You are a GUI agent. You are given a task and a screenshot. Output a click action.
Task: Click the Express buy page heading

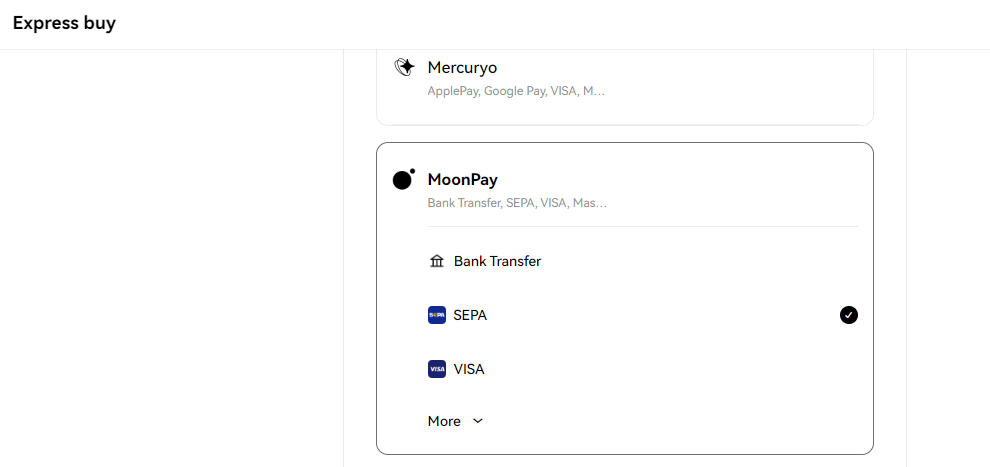[x=64, y=23]
